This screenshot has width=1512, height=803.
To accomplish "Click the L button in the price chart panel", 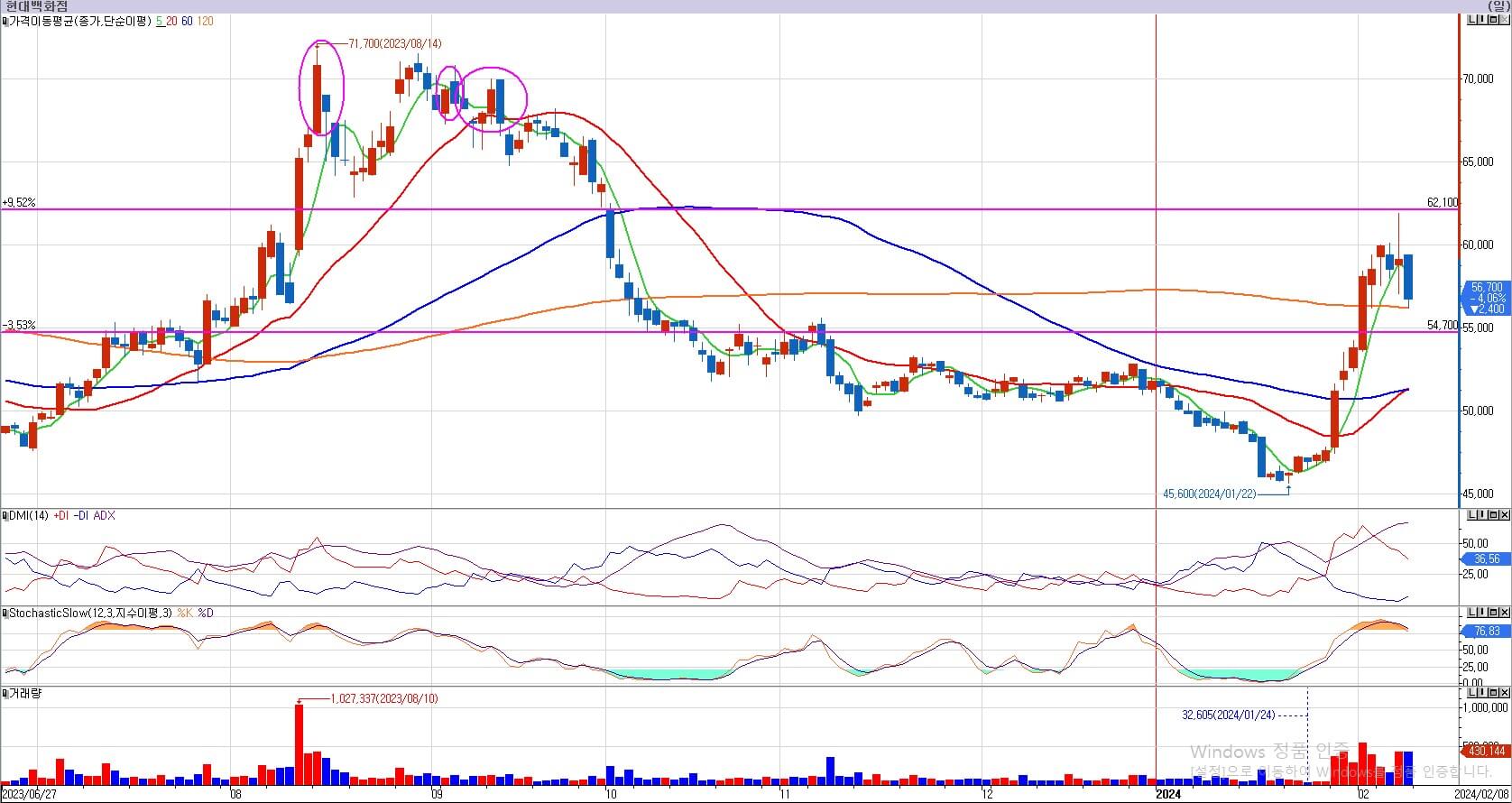I will click(1472, 20).
